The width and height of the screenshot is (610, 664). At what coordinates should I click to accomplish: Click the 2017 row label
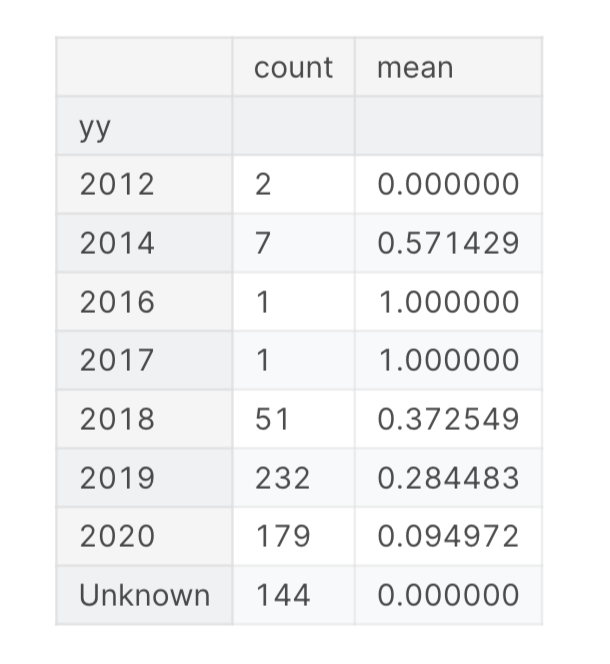click(117, 360)
